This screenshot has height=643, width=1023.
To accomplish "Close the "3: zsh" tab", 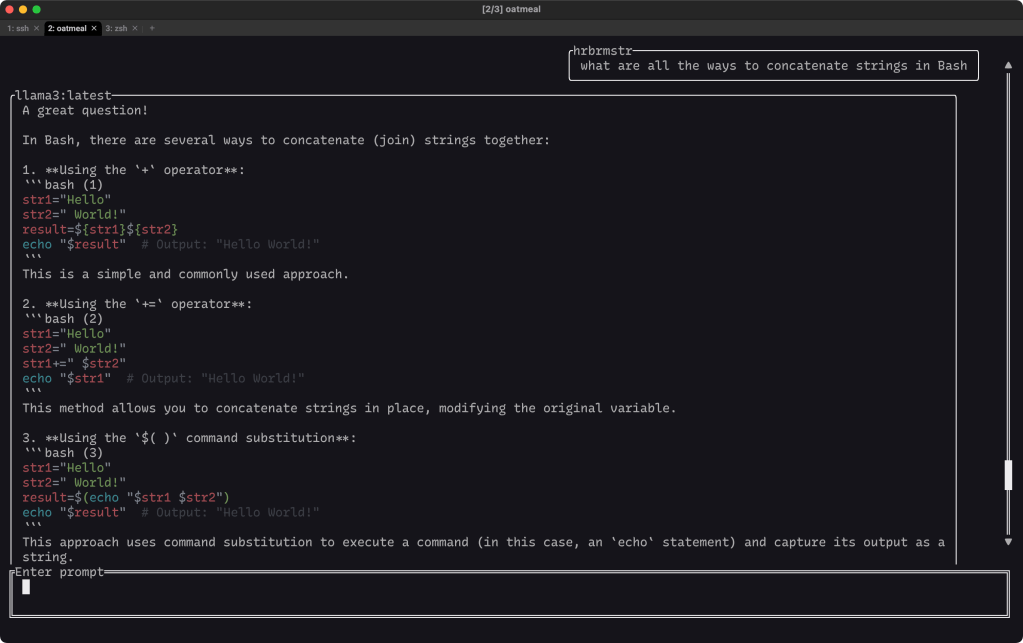I will coord(136,28).
